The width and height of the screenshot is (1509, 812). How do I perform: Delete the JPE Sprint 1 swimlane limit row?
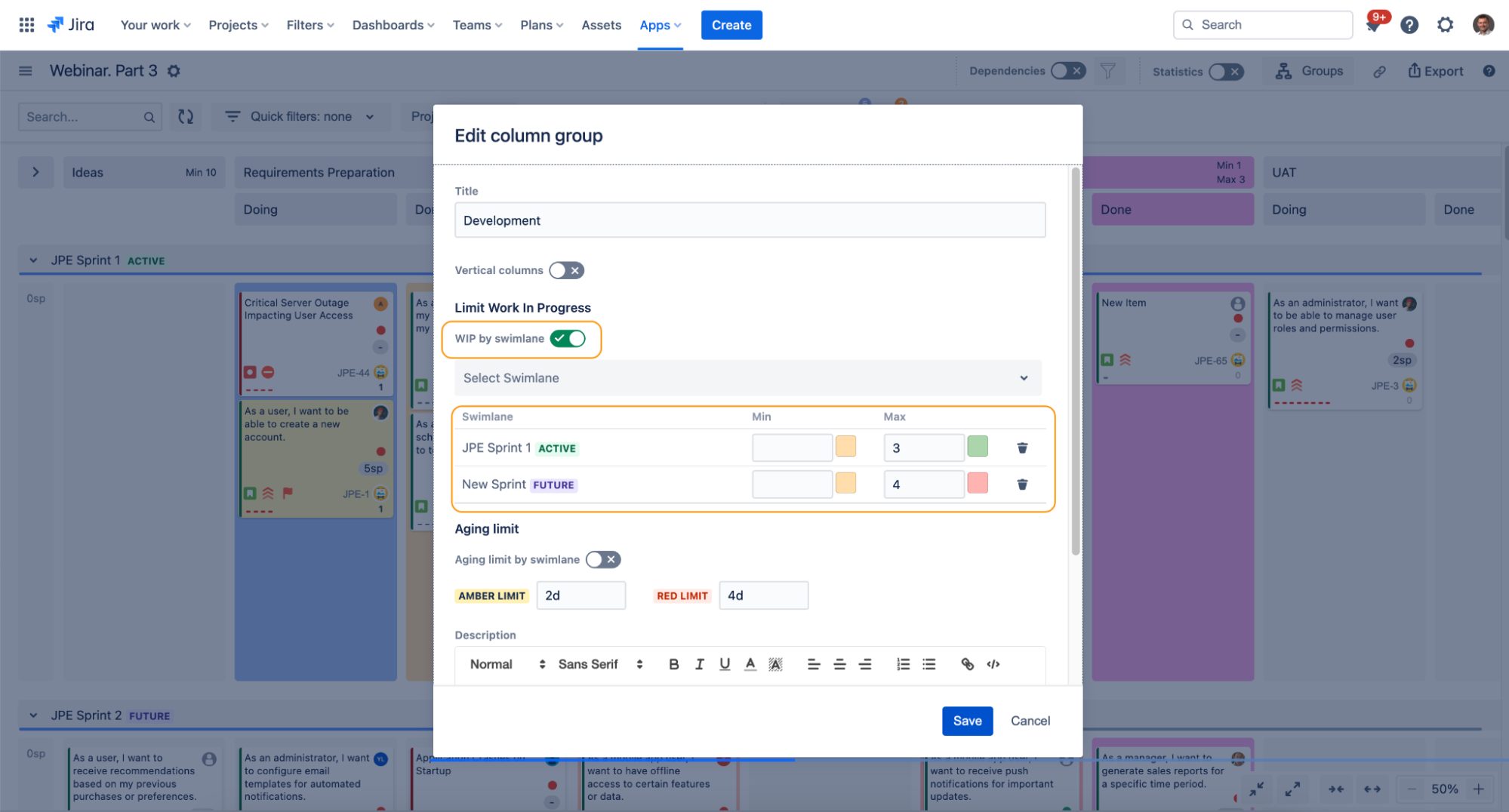[1022, 448]
